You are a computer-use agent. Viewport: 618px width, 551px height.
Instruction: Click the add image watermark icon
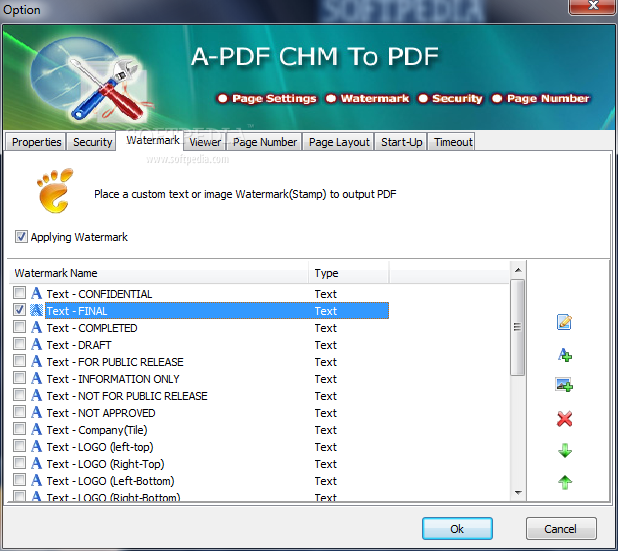[564, 385]
